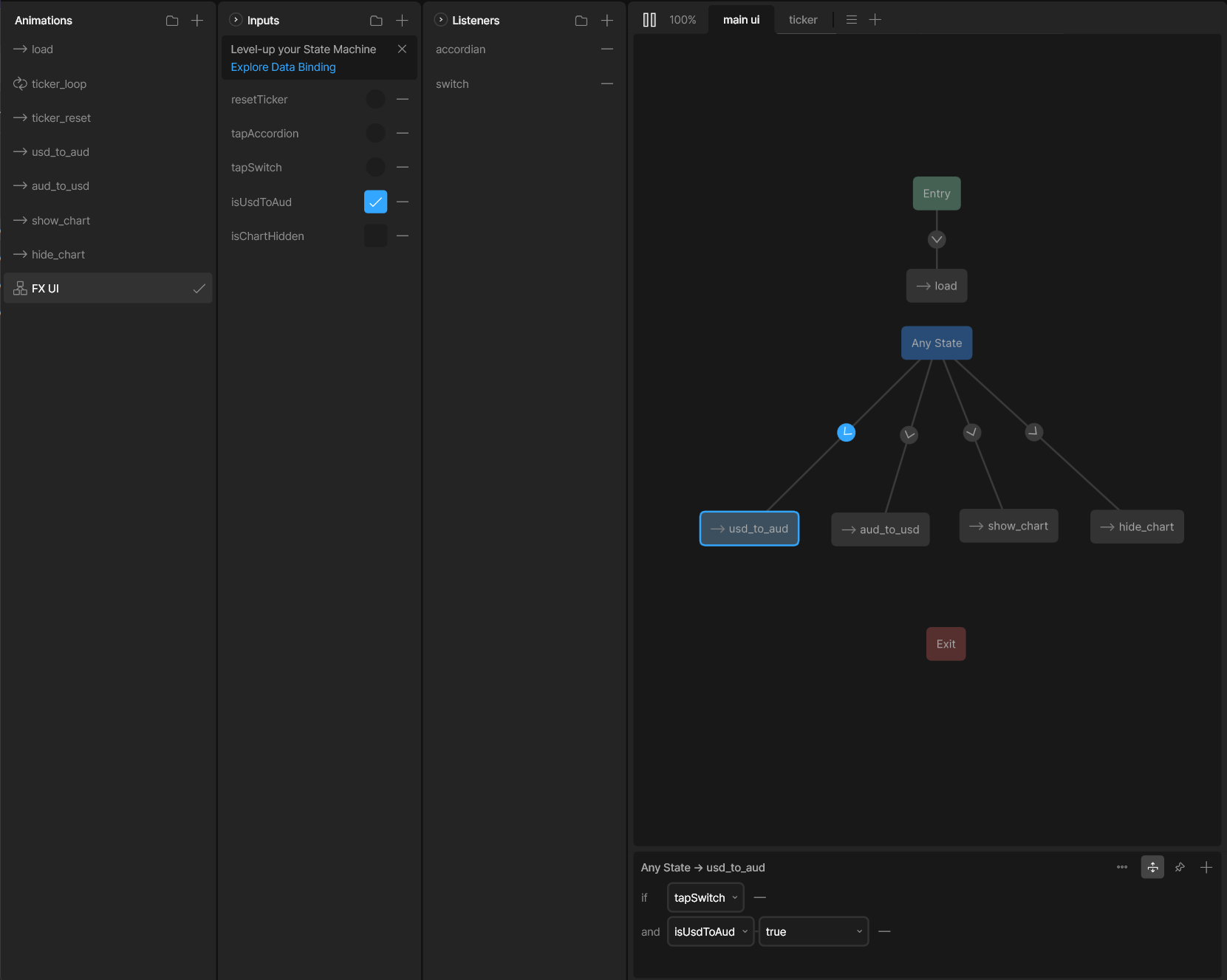The height and width of the screenshot is (980, 1227).
Task: Switch to the ticker layer tab
Action: pos(803,20)
